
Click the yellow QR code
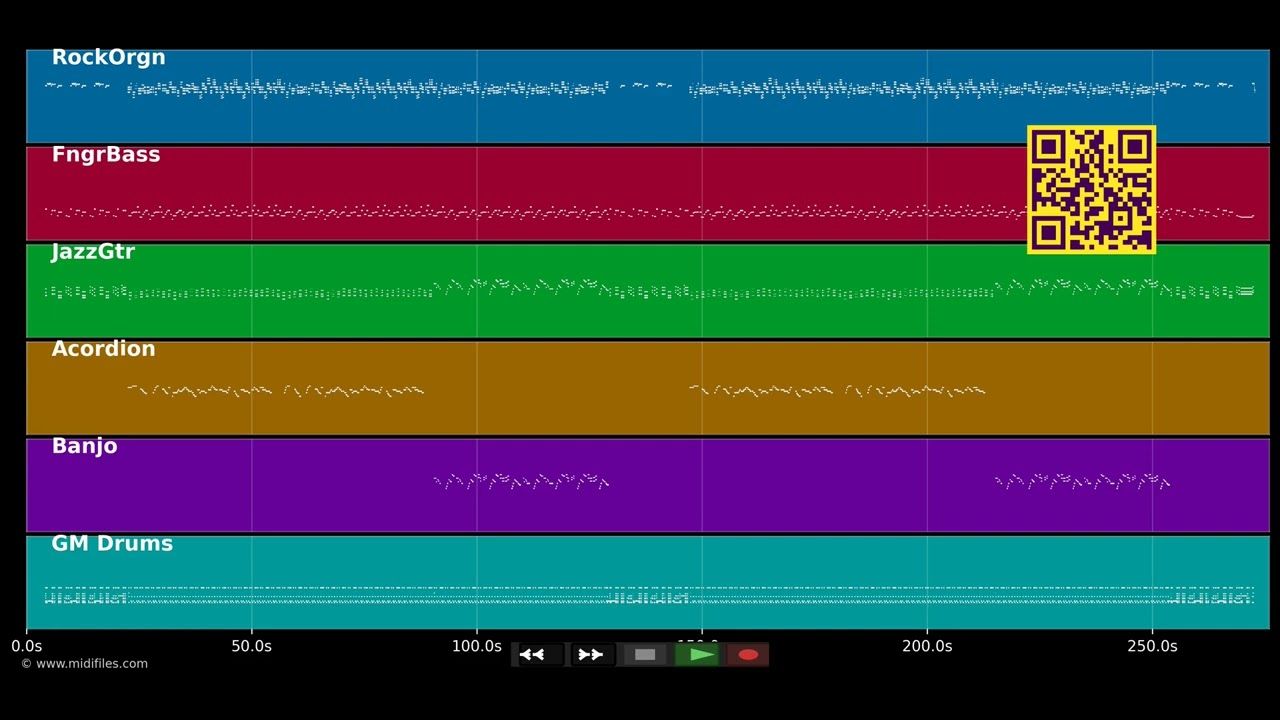click(1092, 189)
